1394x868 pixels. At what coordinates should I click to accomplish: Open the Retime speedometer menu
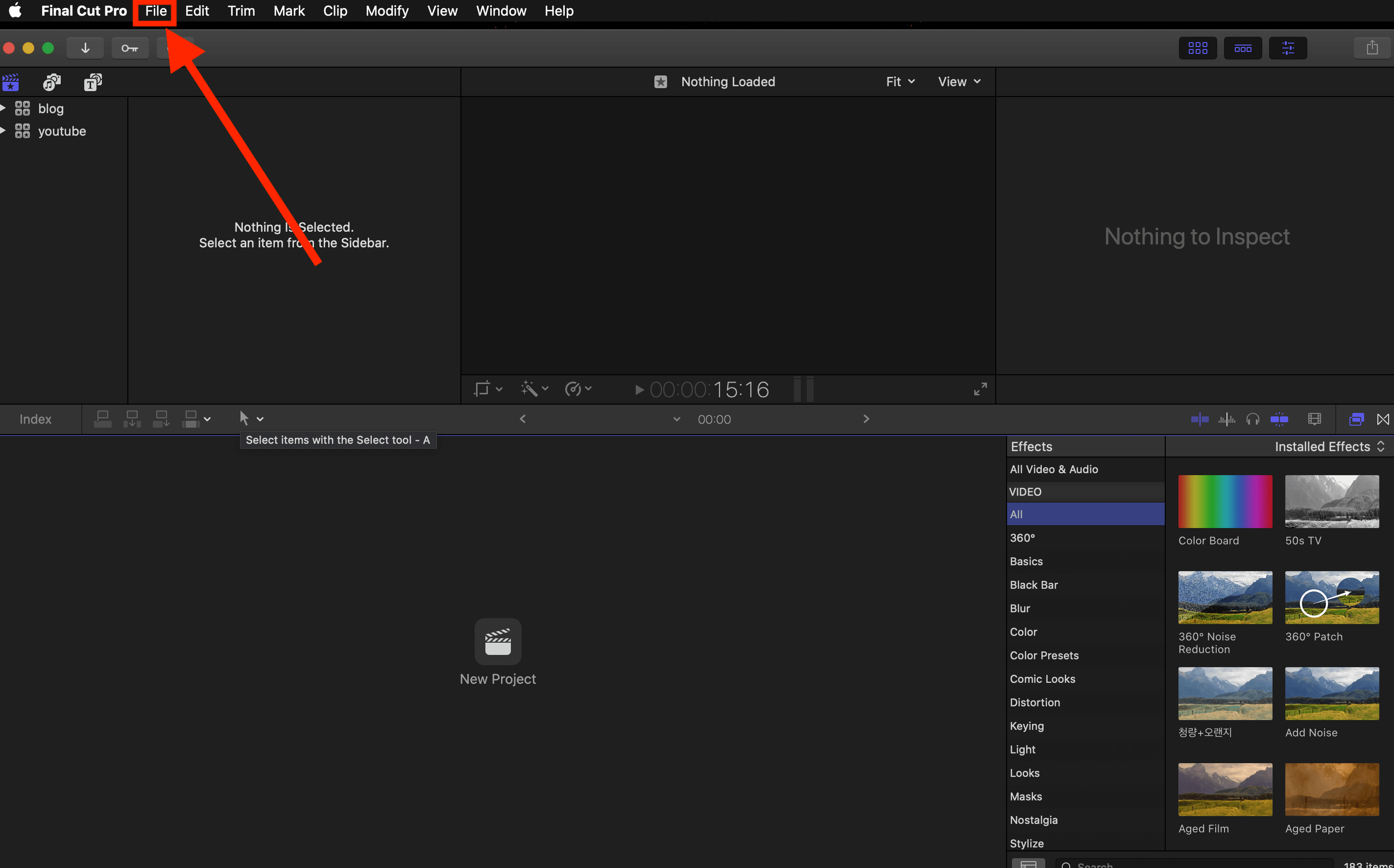click(x=577, y=389)
